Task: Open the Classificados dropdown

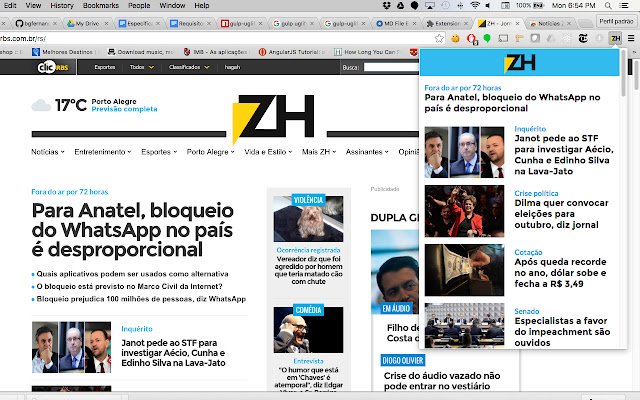Action: (x=189, y=67)
